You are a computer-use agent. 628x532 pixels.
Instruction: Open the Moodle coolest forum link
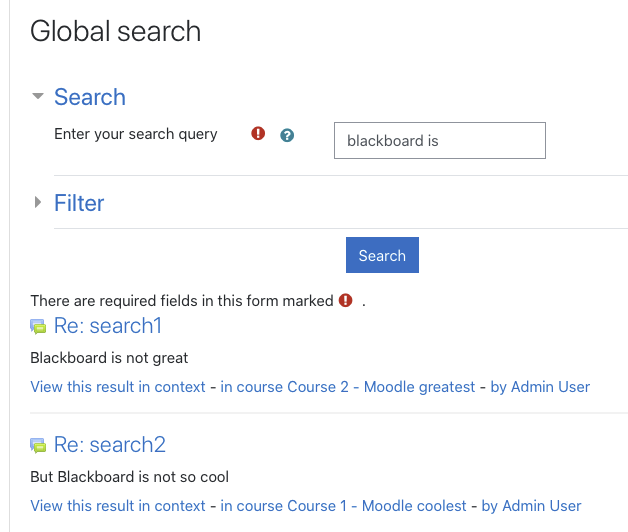[x=414, y=506]
